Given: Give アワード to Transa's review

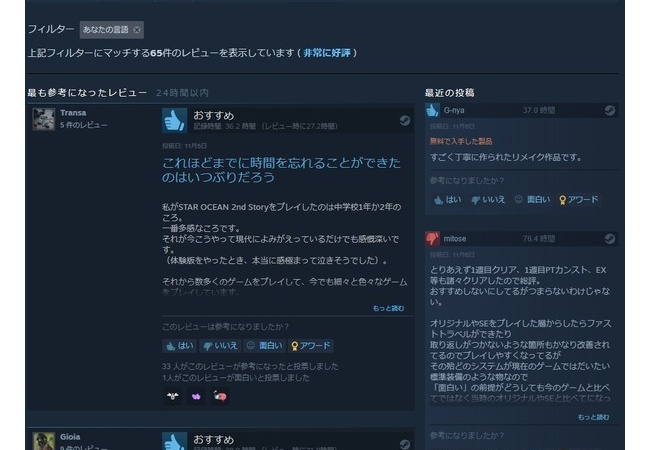Looking at the screenshot, I should pos(310,346).
